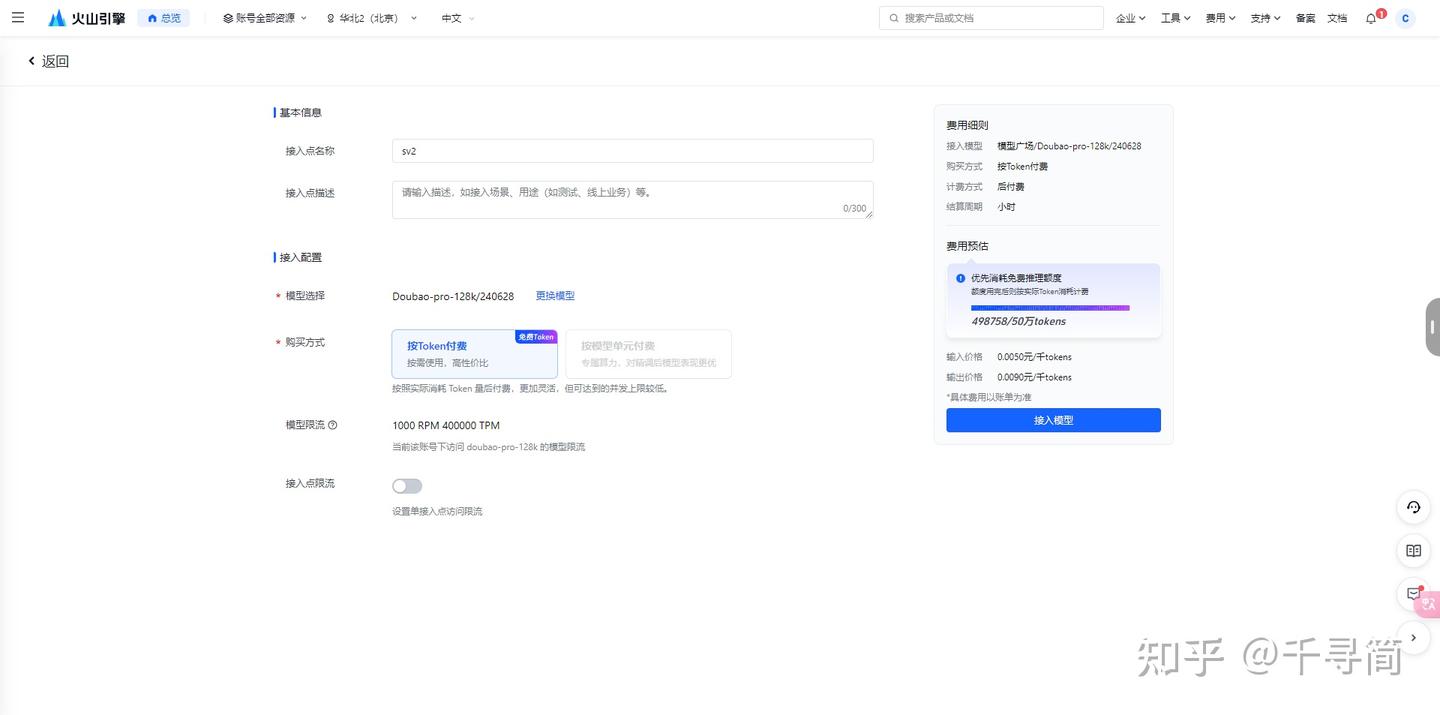Click the 接入点描述 description textarea
The image size is (1440, 715).
coord(632,200)
